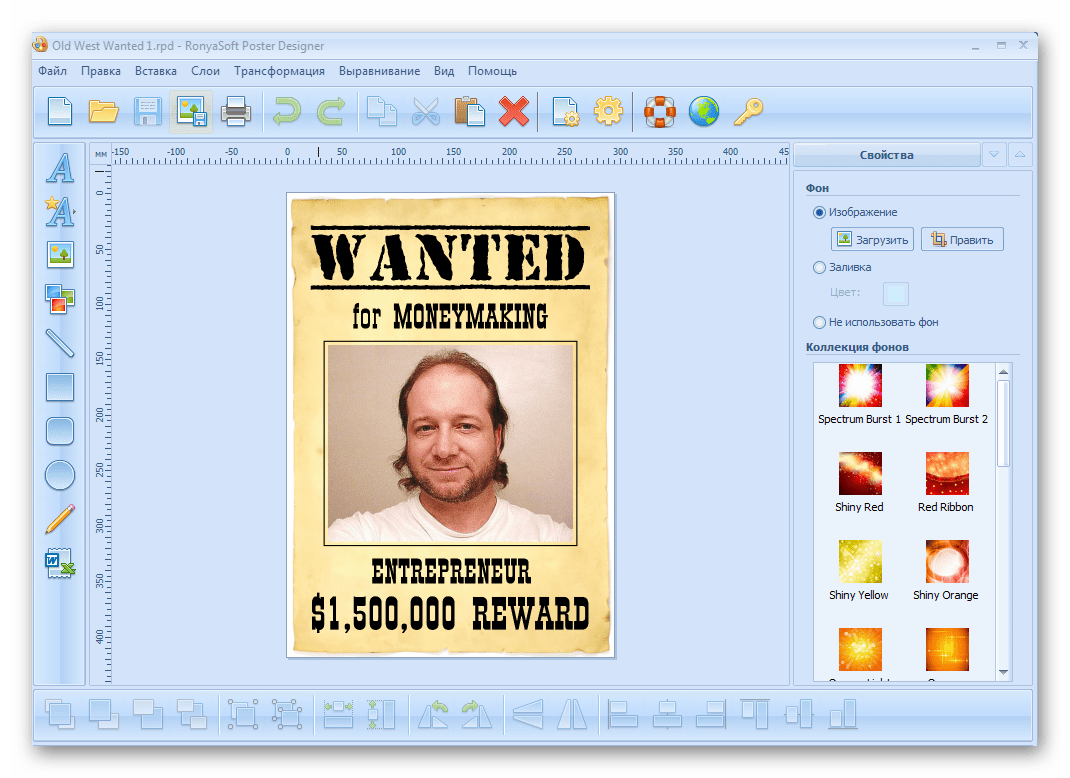Click the Цвет color swatch

896,294
